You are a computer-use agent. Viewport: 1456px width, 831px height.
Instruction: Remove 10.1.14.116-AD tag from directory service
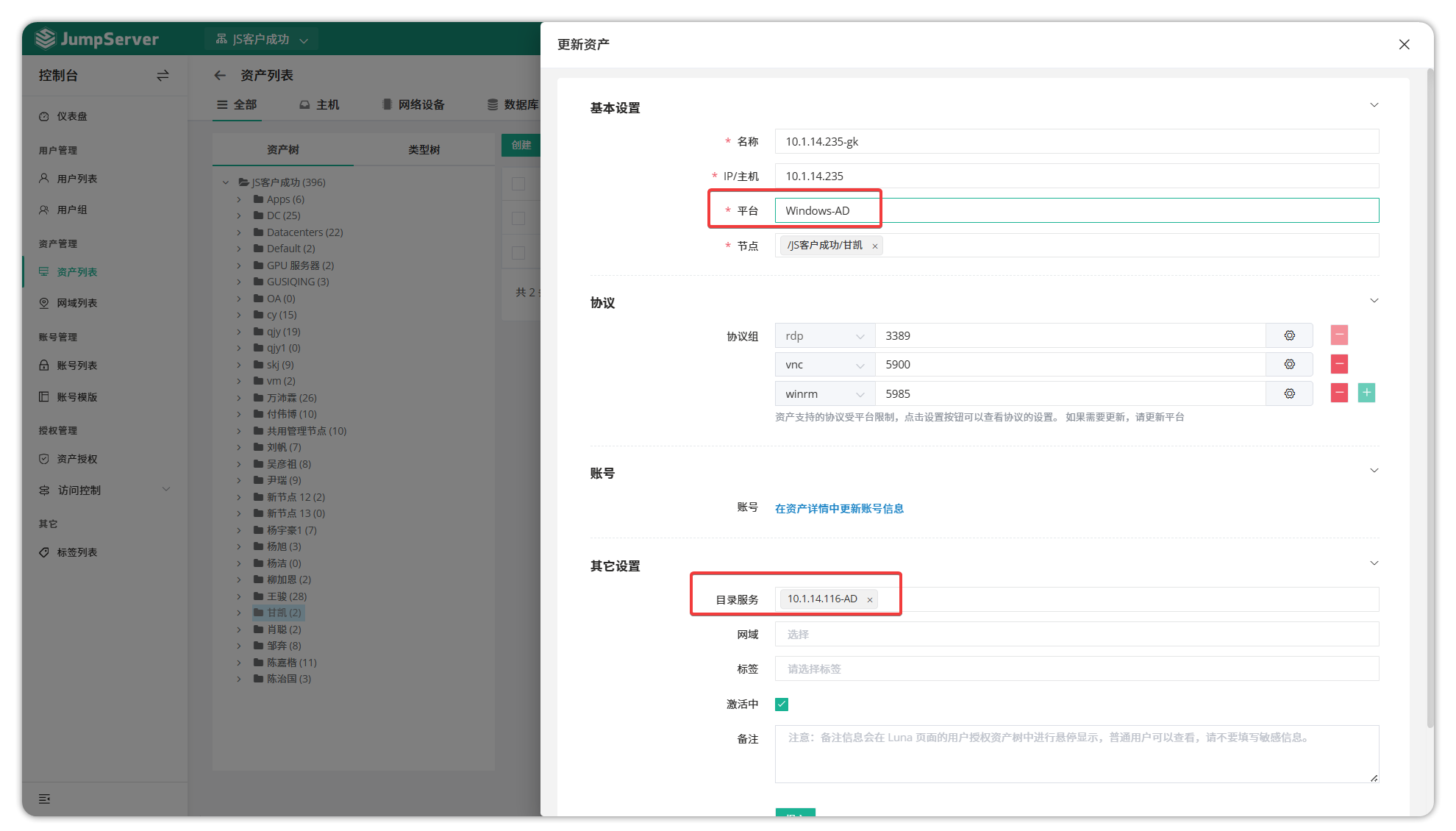(870, 600)
